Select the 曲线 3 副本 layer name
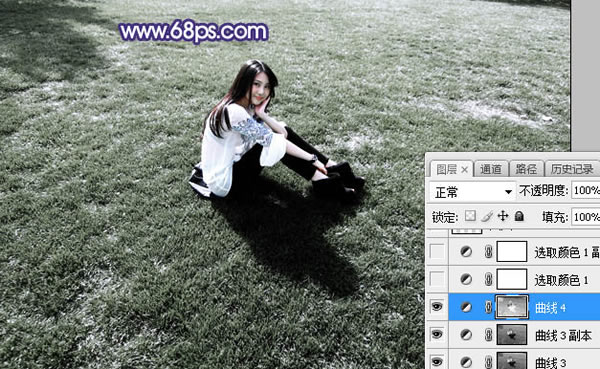This screenshot has width=600, height=369. [x=563, y=335]
